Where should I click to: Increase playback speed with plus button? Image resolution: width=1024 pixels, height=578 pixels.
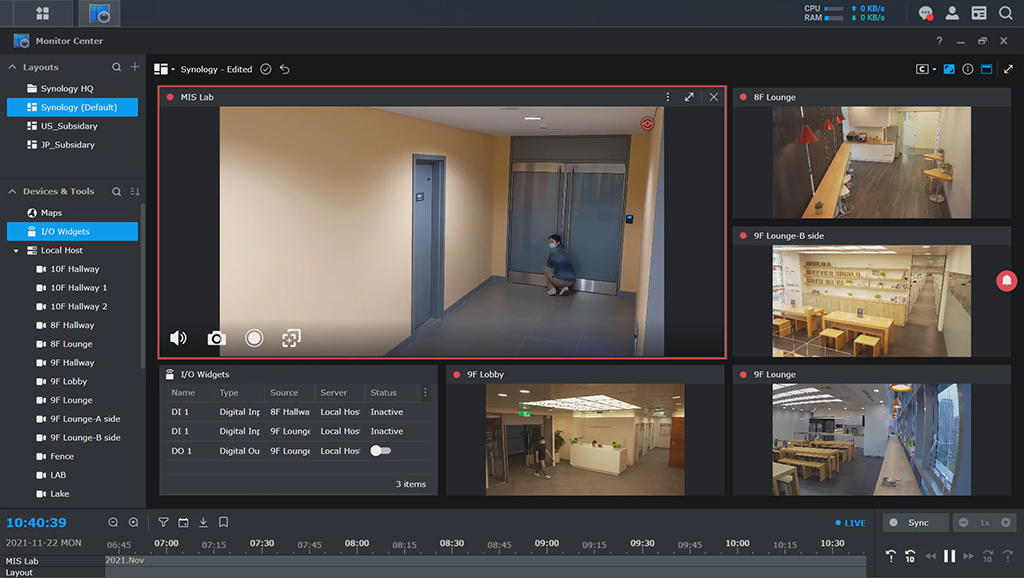[x=1005, y=522]
